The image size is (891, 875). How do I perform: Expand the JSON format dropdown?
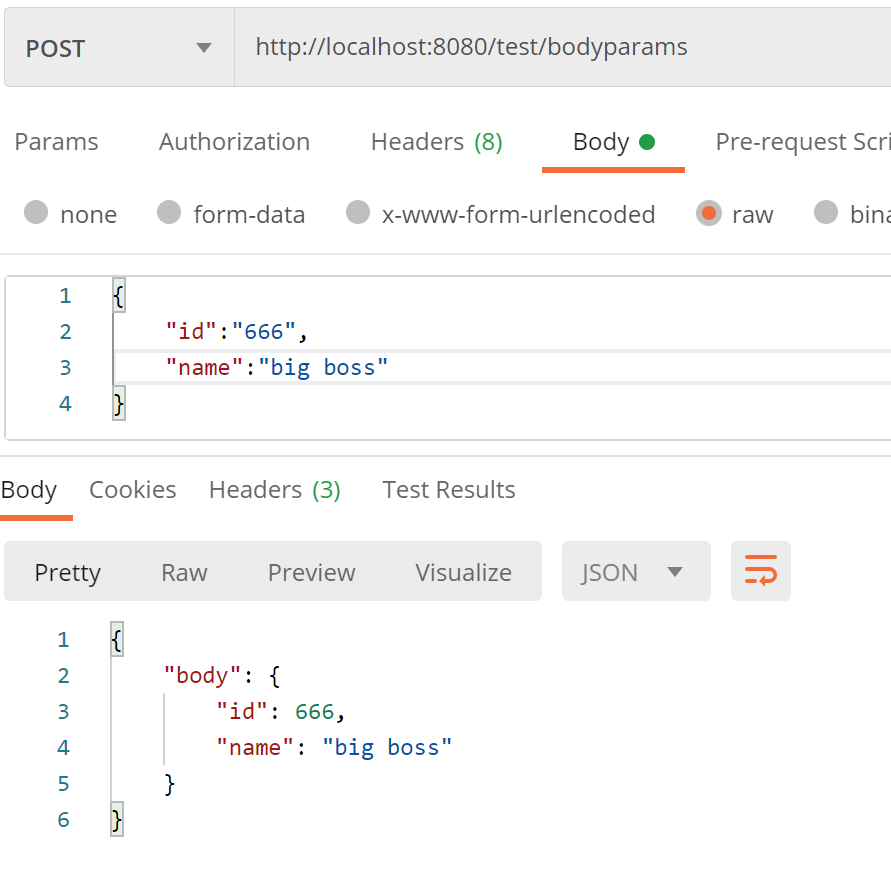[x=635, y=572]
